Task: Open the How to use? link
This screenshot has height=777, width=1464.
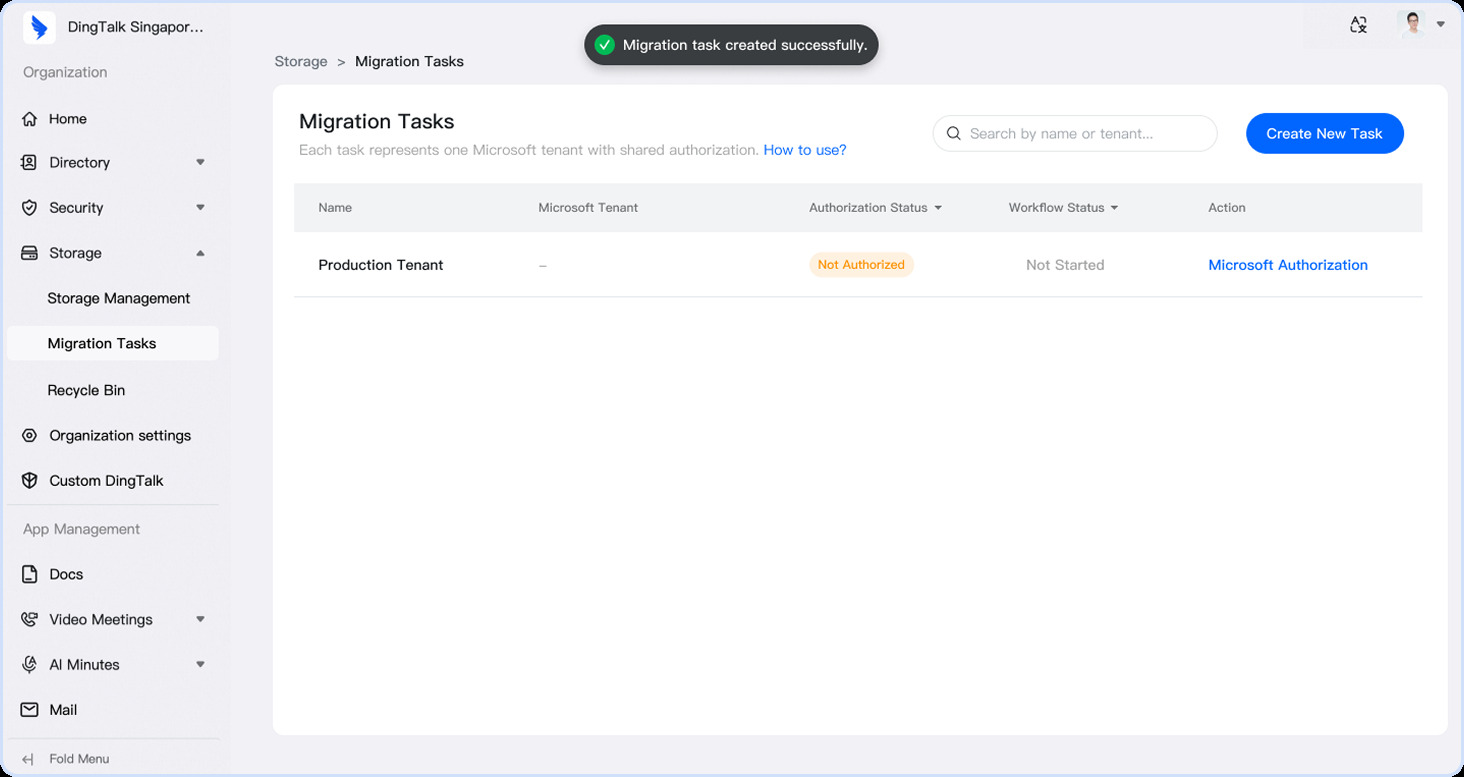Action: pyautogui.click(x=805, y=150)
